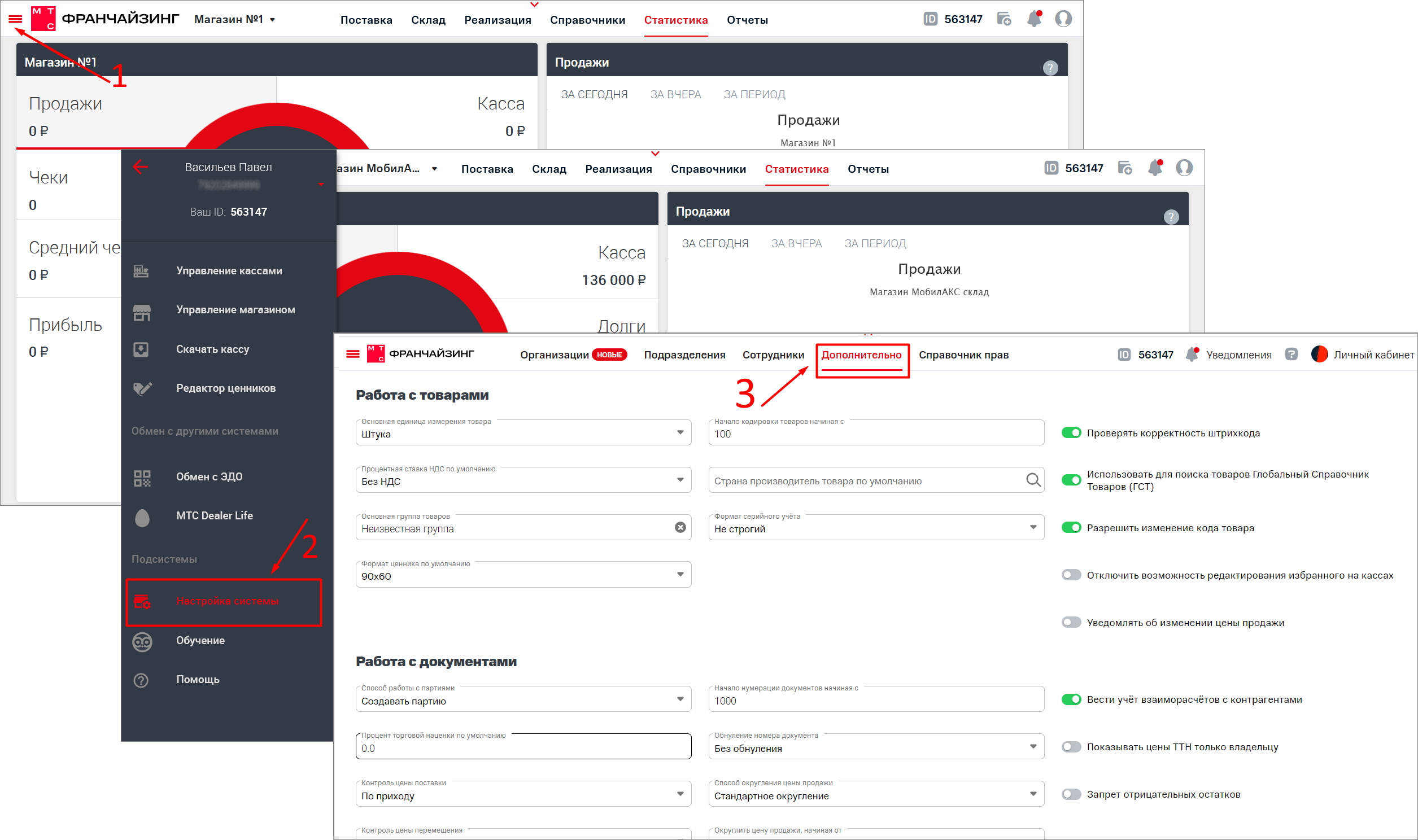Click the Начало нумерации документов input field
The height and width of the screenshot is (840, 1418).
(x=876, y=699)
